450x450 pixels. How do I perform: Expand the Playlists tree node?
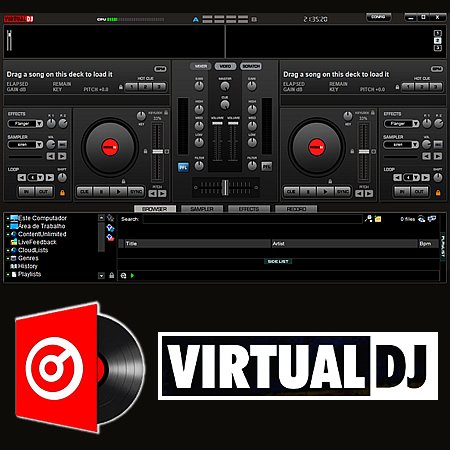click(8, 274)
